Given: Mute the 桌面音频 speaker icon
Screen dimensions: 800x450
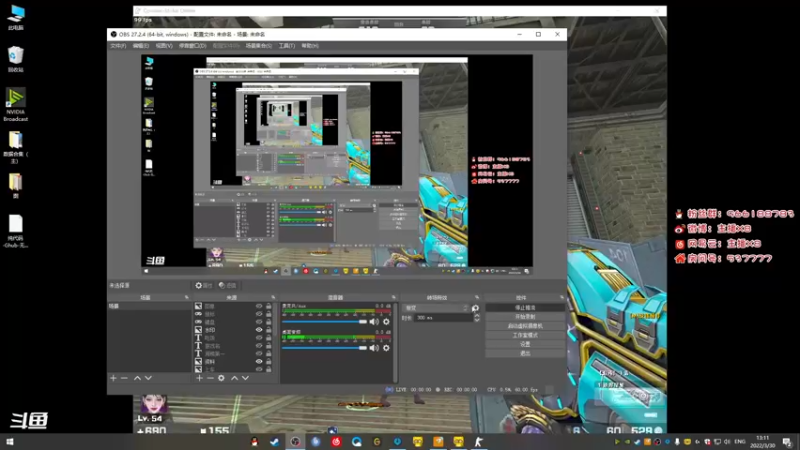Looking at the screenshot, I should [374, 348].
